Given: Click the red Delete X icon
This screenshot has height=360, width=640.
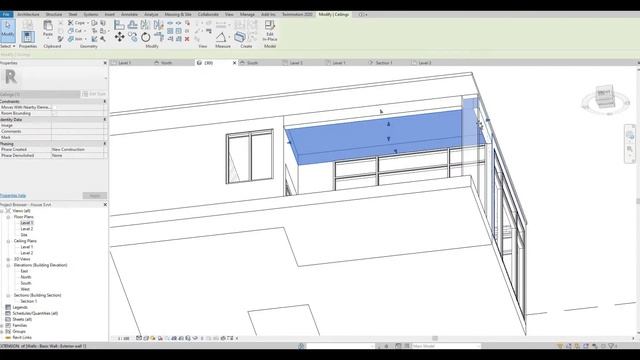Looking at the screenshot, I should pos(187,39).
